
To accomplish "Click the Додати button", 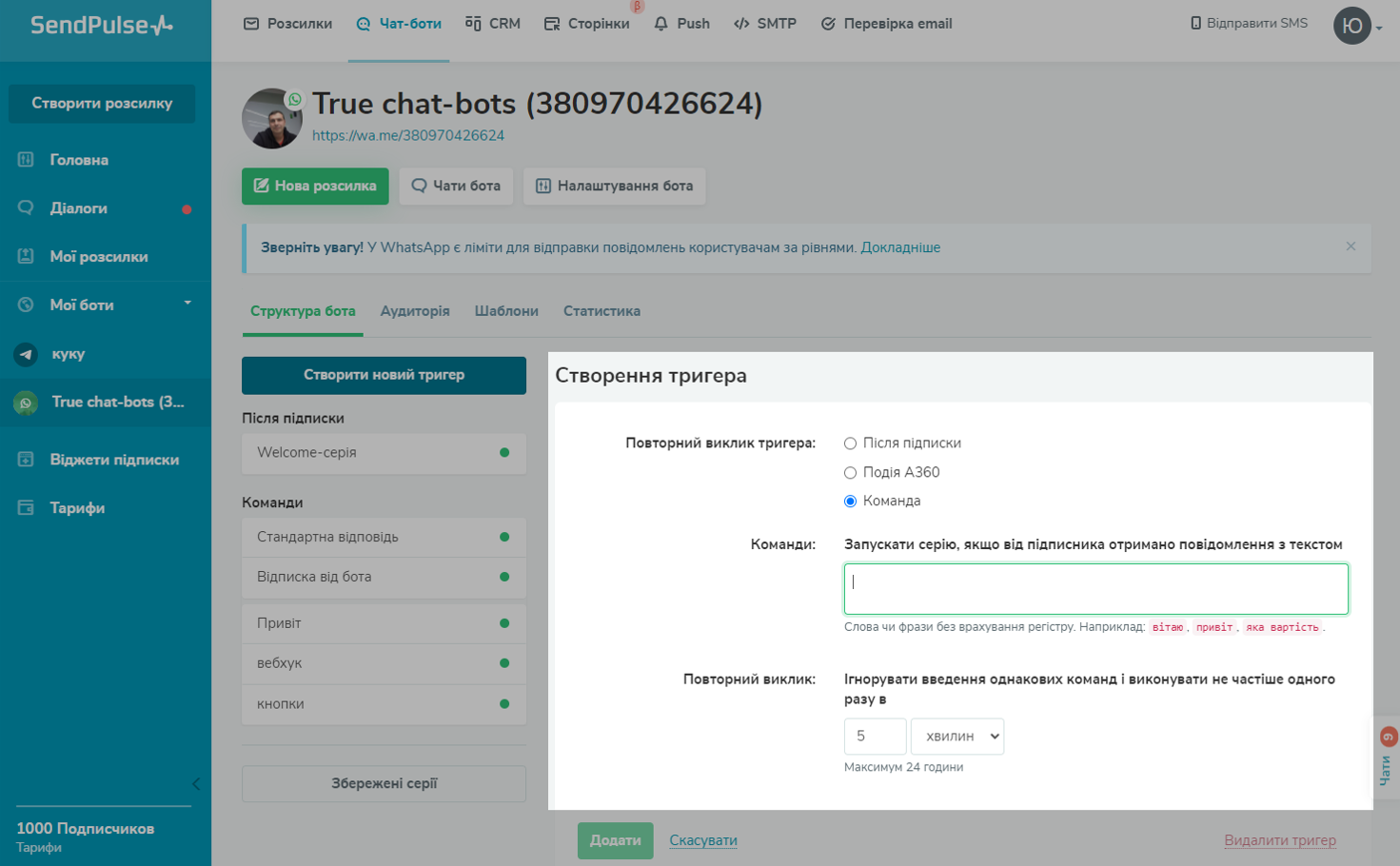I will tap(615, 840).
